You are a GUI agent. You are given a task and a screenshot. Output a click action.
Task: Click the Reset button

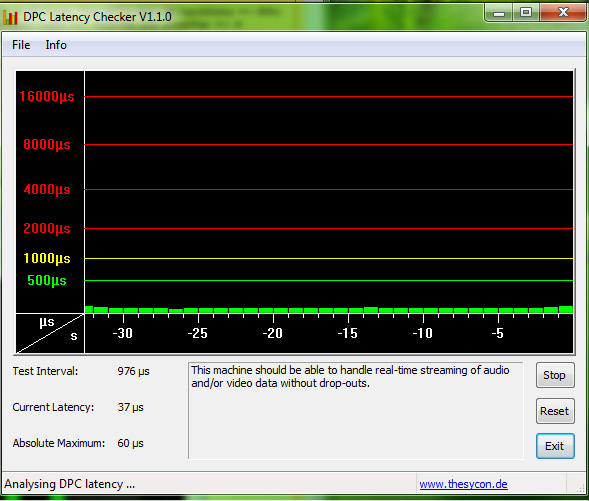[x=555, y=411]
